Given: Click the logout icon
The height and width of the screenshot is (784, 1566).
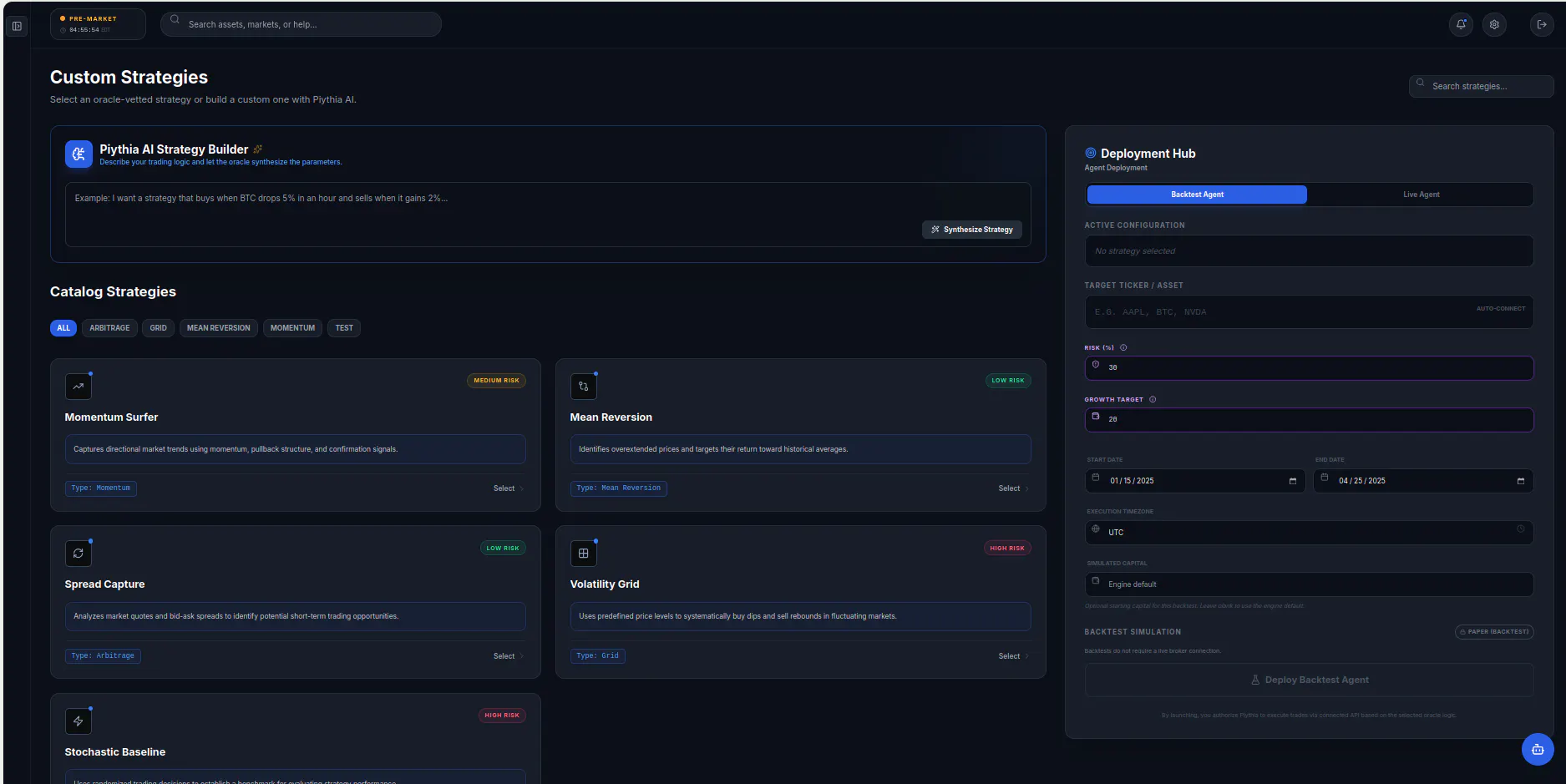Looking at the screenshot, I should (x=1542, y=24).
